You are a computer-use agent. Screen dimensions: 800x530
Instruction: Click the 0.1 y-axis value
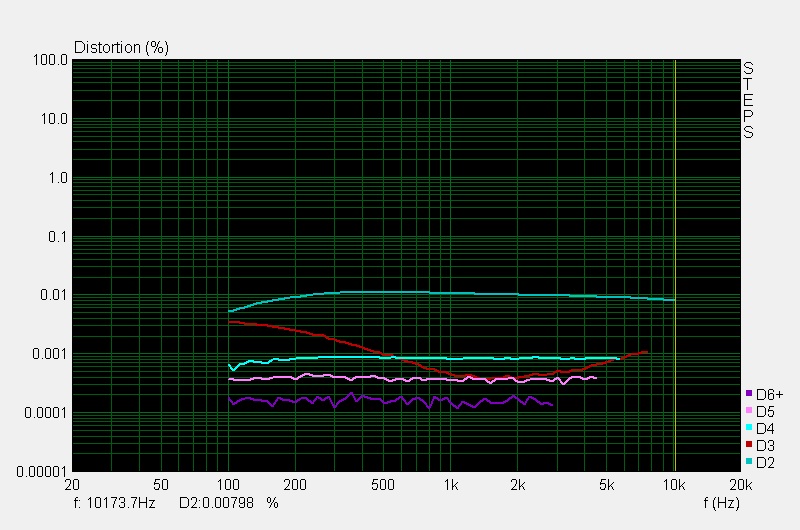(x=58, y=237)
